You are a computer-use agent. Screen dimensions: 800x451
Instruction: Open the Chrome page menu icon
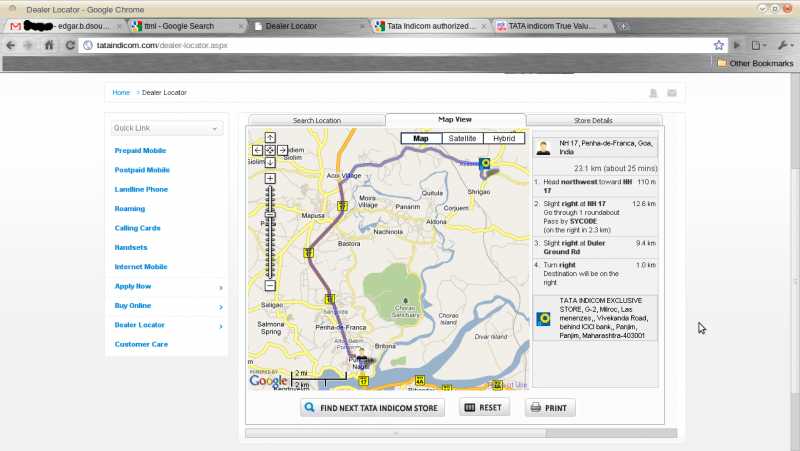759,45
